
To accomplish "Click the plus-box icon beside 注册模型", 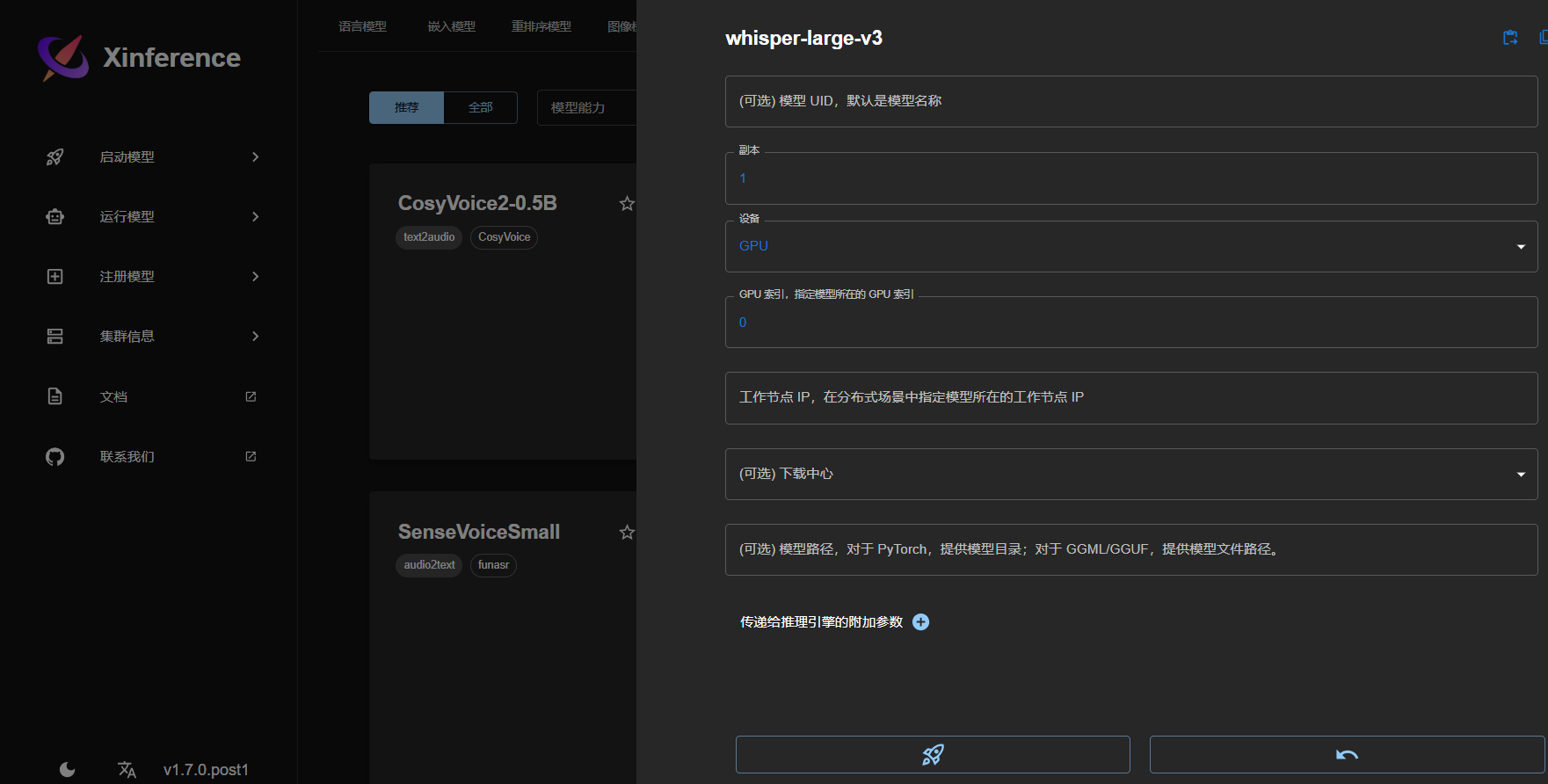I will click(x=55, y=276).
